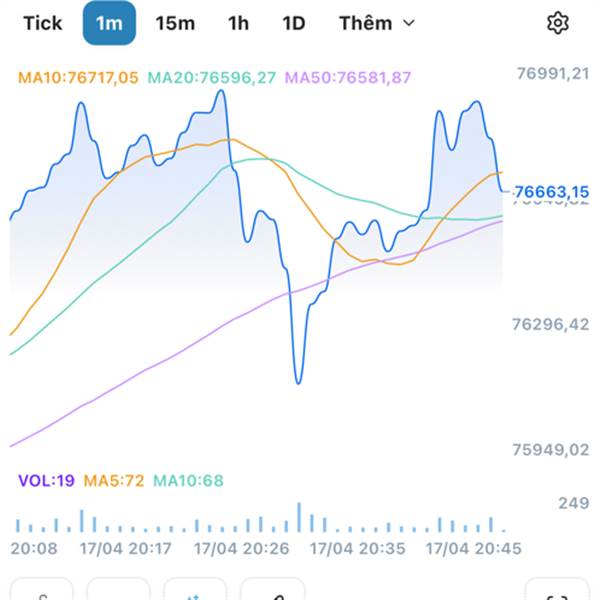The height and width of the screenshot is (600, 600).
Task: Click the green MA20:76596,27 indicator label
Action: pos(213,76)
